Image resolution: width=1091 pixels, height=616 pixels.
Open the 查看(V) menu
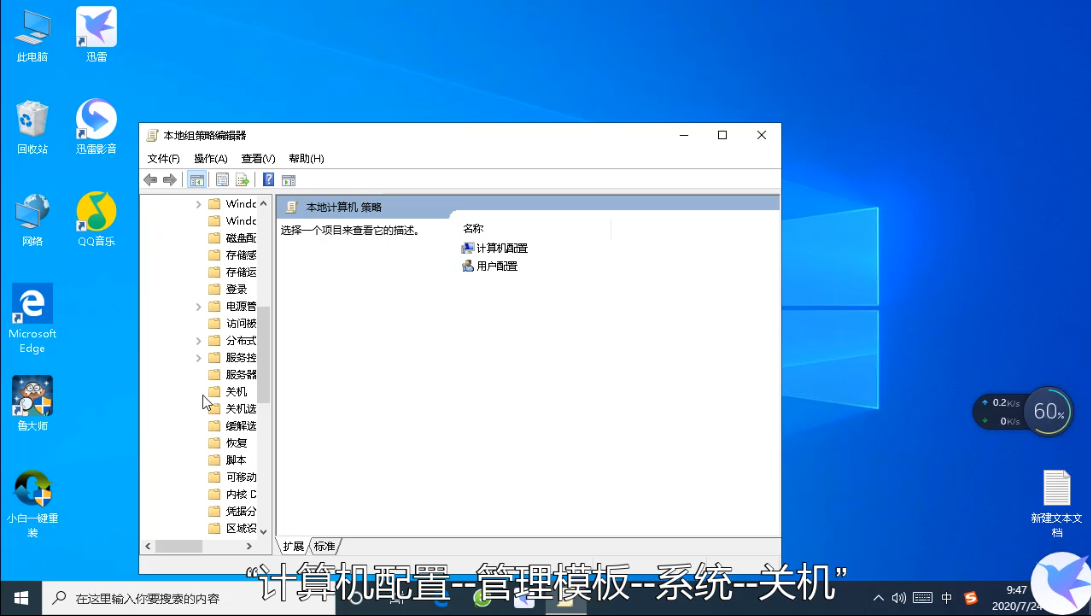[x=257, y=157]
